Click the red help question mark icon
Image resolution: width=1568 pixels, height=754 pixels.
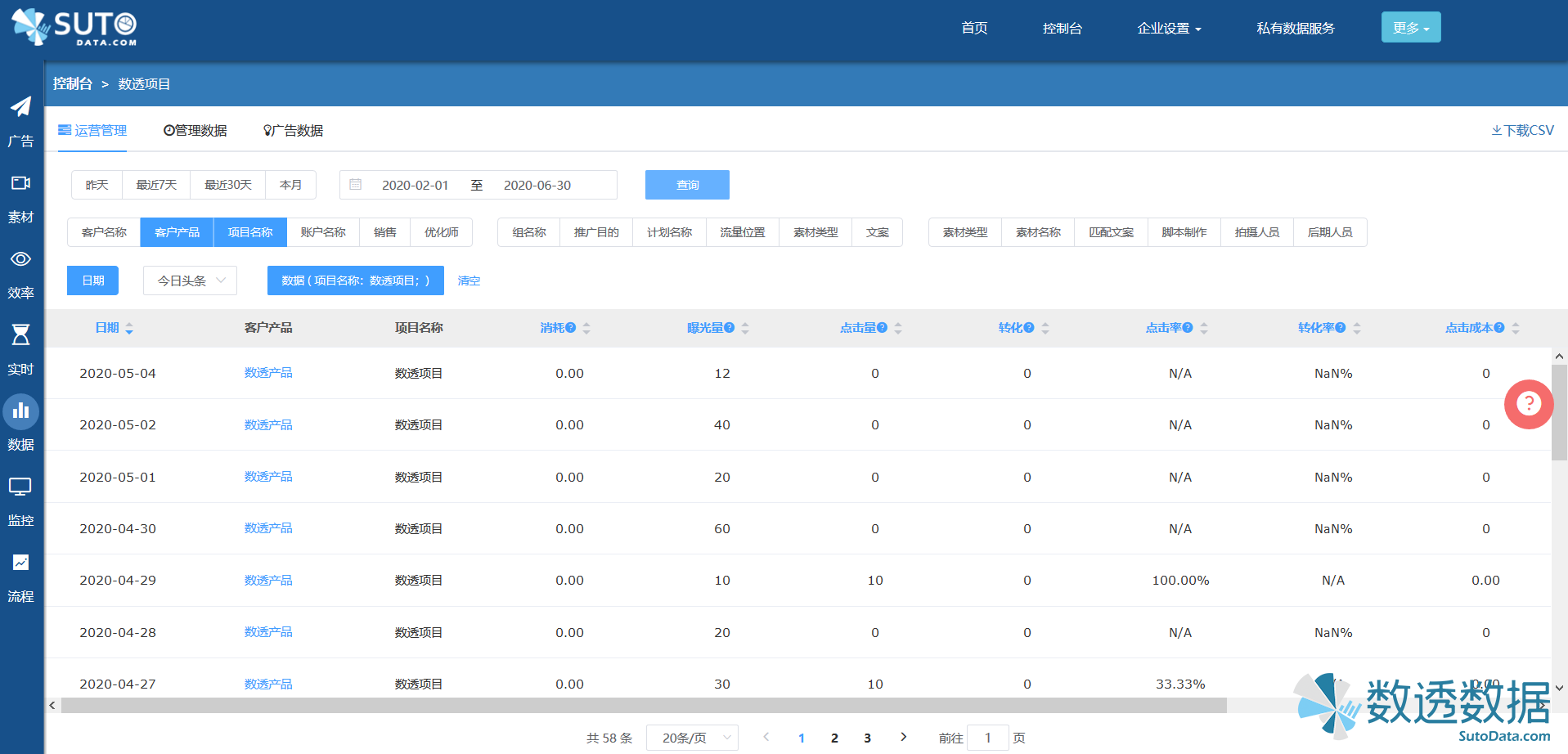click(1528, 404)
